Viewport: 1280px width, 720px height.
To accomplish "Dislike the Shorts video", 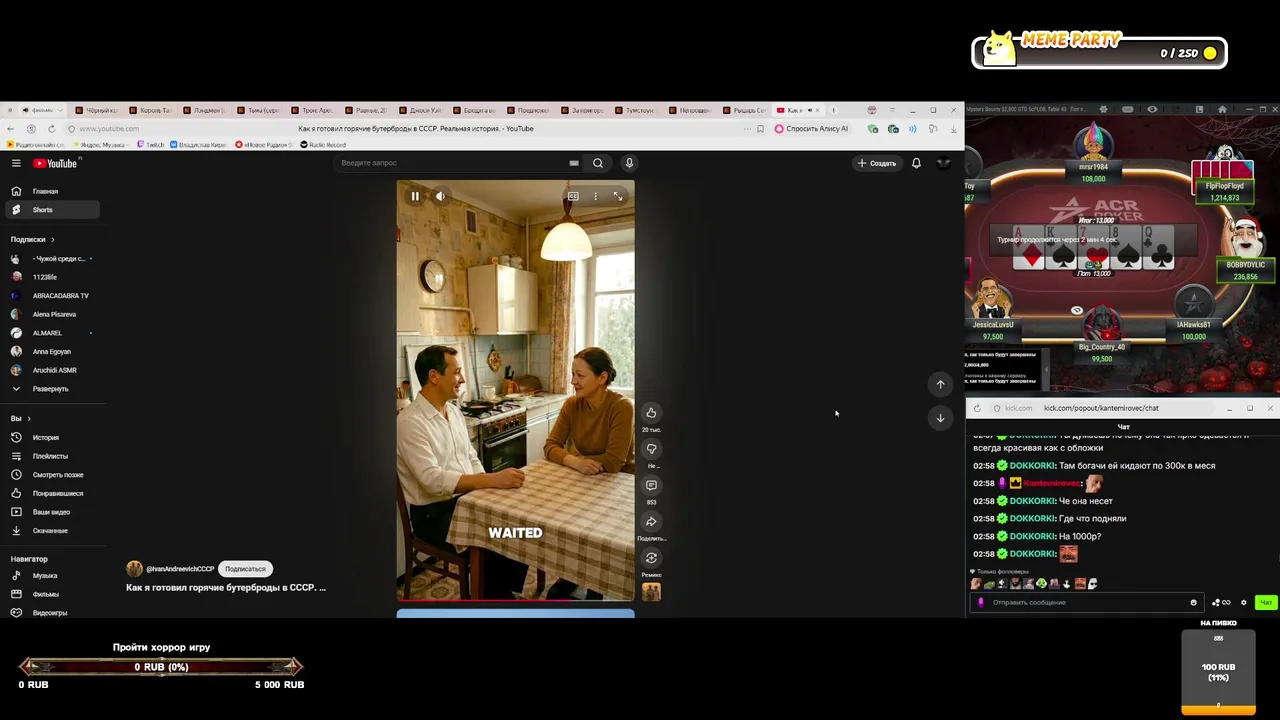I will pyautogui.click(x=651, y=449).
